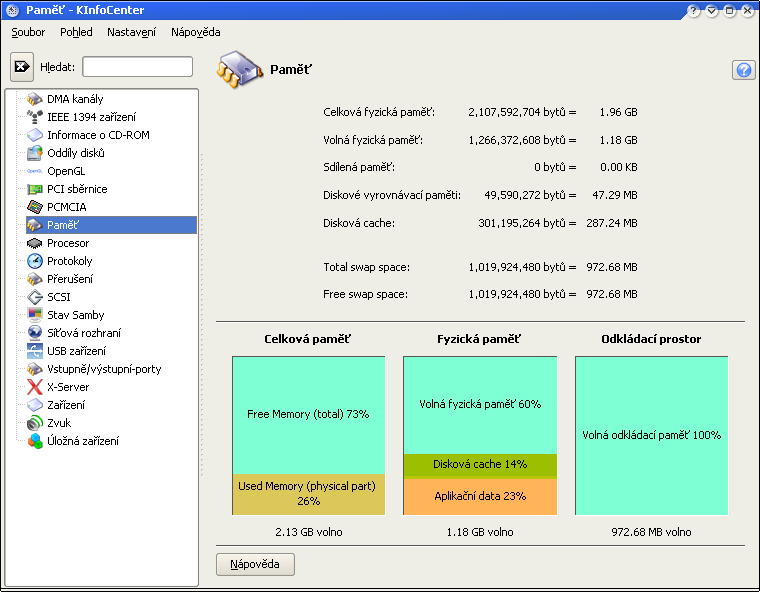Click the splitter handle beside the tree panel
The image size is (760, 592).
coord(202,315)
